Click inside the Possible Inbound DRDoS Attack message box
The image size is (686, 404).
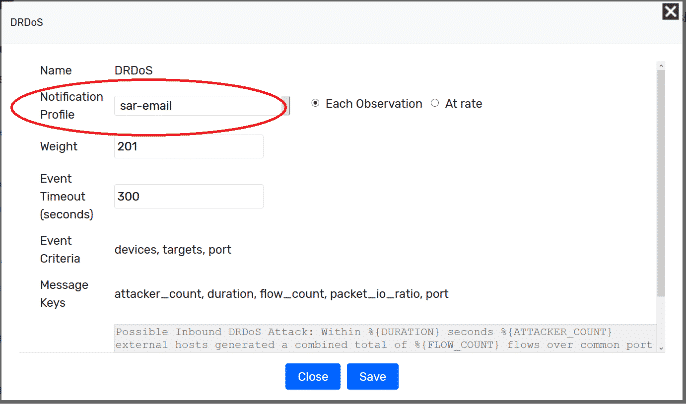point(385,338)
